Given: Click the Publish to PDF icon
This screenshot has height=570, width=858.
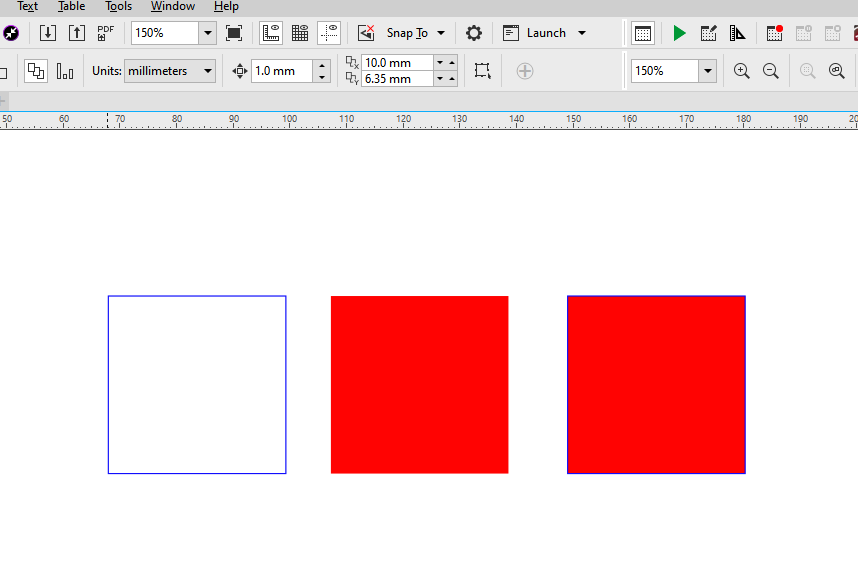Looking at the screenshot, I should coord(106,33).
